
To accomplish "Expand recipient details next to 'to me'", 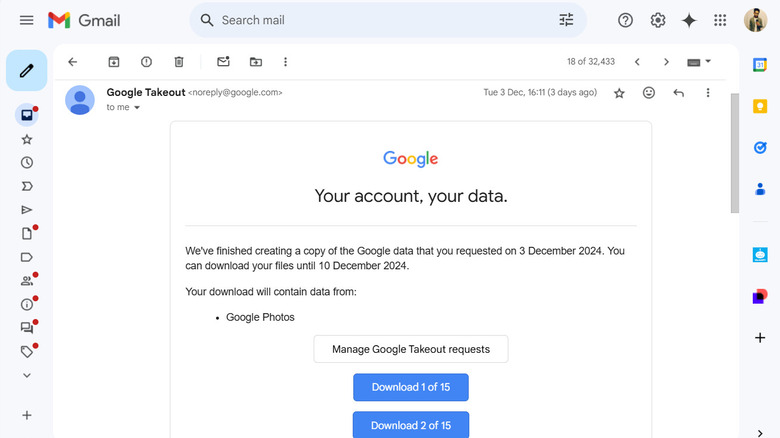I will coord(137,107).
